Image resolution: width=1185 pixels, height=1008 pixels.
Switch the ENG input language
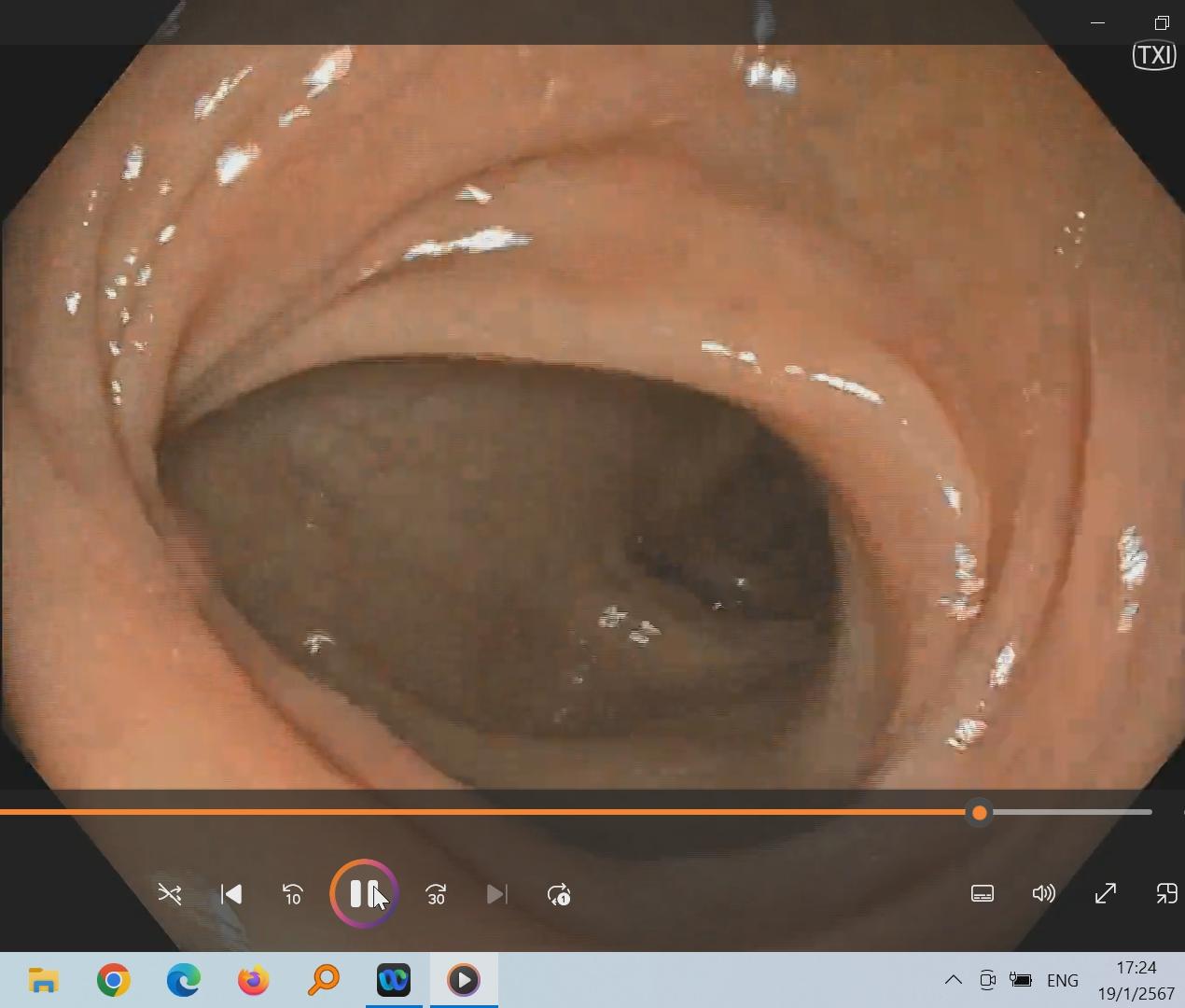[1063, 980]
